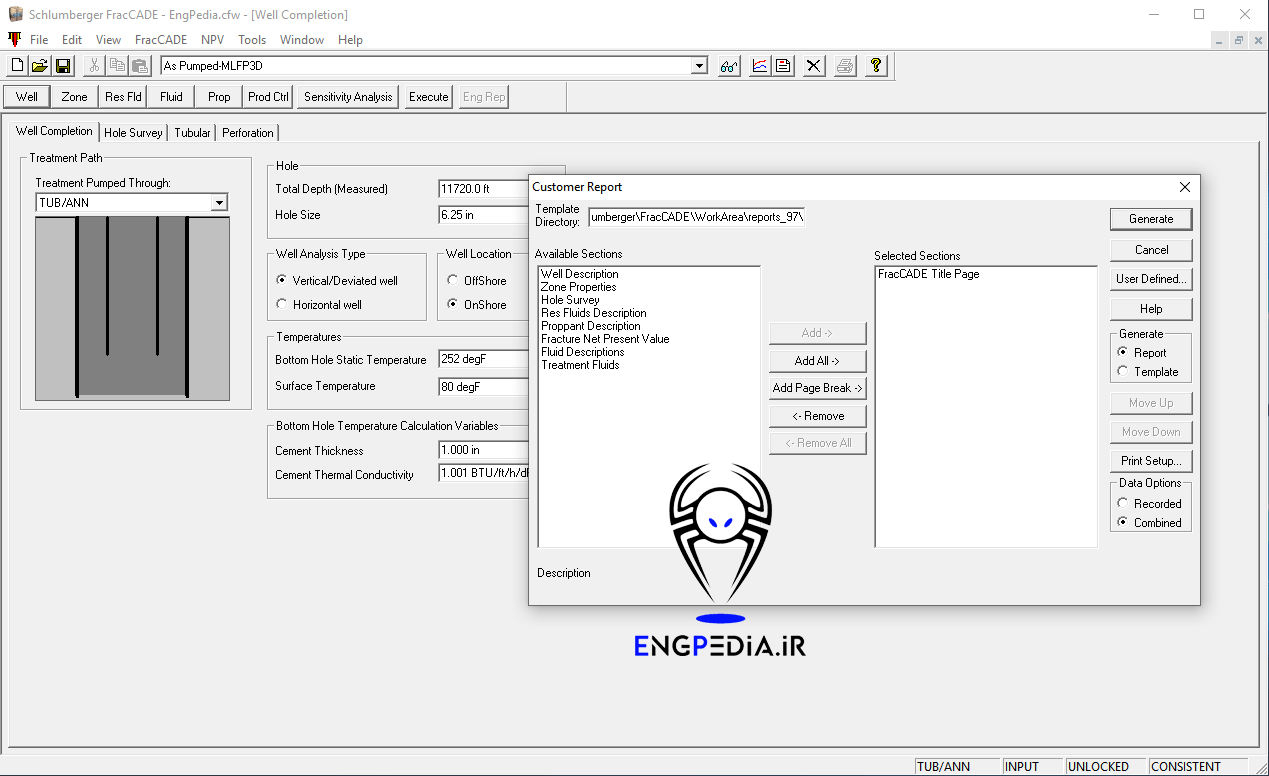Enable the Recorded data option
This screenshot has width=1269, height=776.
click(x=1122, y=505)
